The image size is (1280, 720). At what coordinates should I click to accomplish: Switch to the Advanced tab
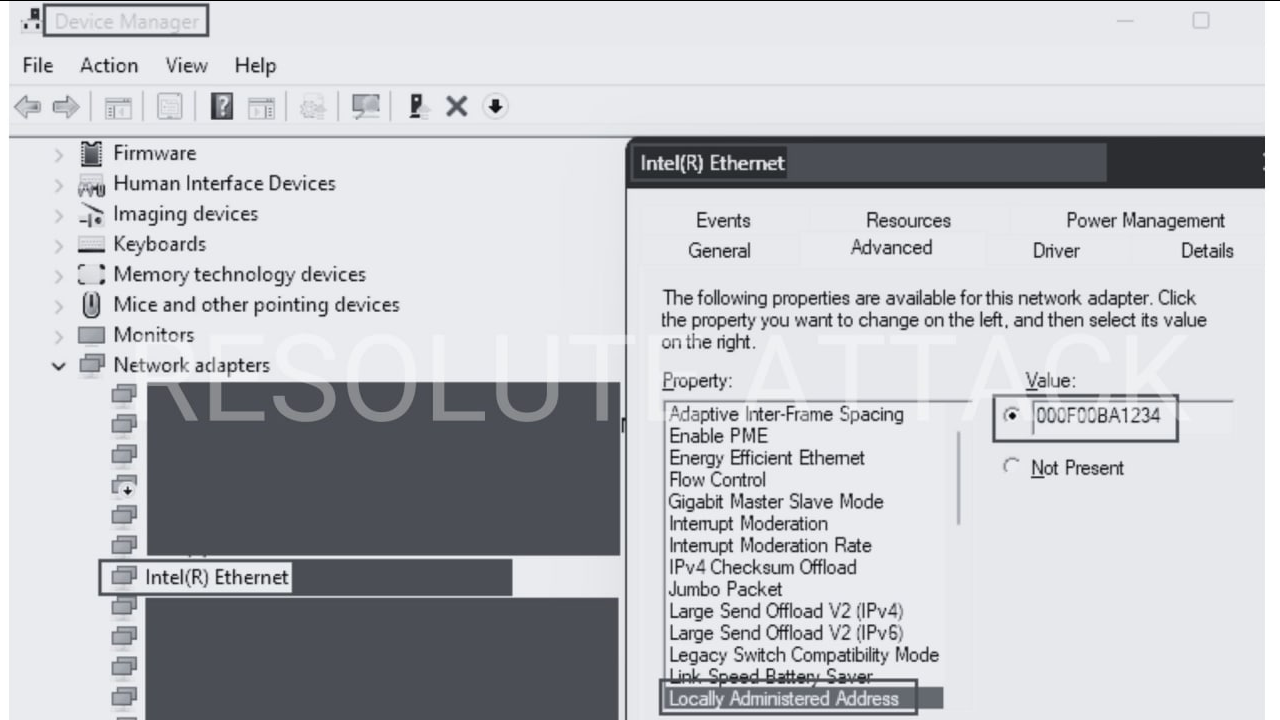point(891,247)
